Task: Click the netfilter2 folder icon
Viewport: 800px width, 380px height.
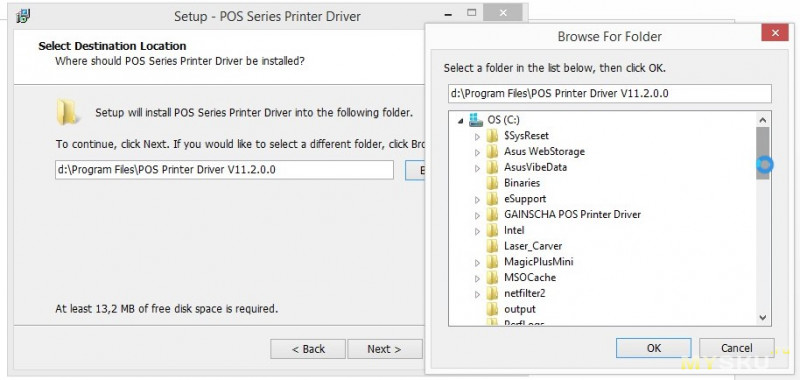Action: pos(492,293)
